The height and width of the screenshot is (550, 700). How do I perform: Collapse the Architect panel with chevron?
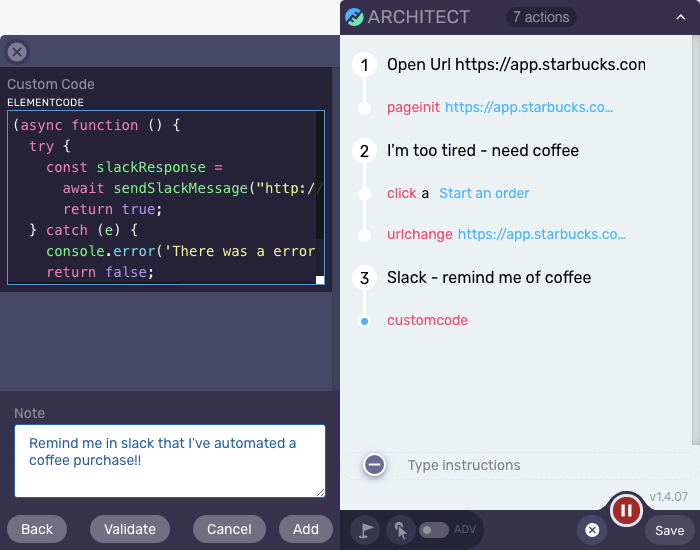[680, 17]
